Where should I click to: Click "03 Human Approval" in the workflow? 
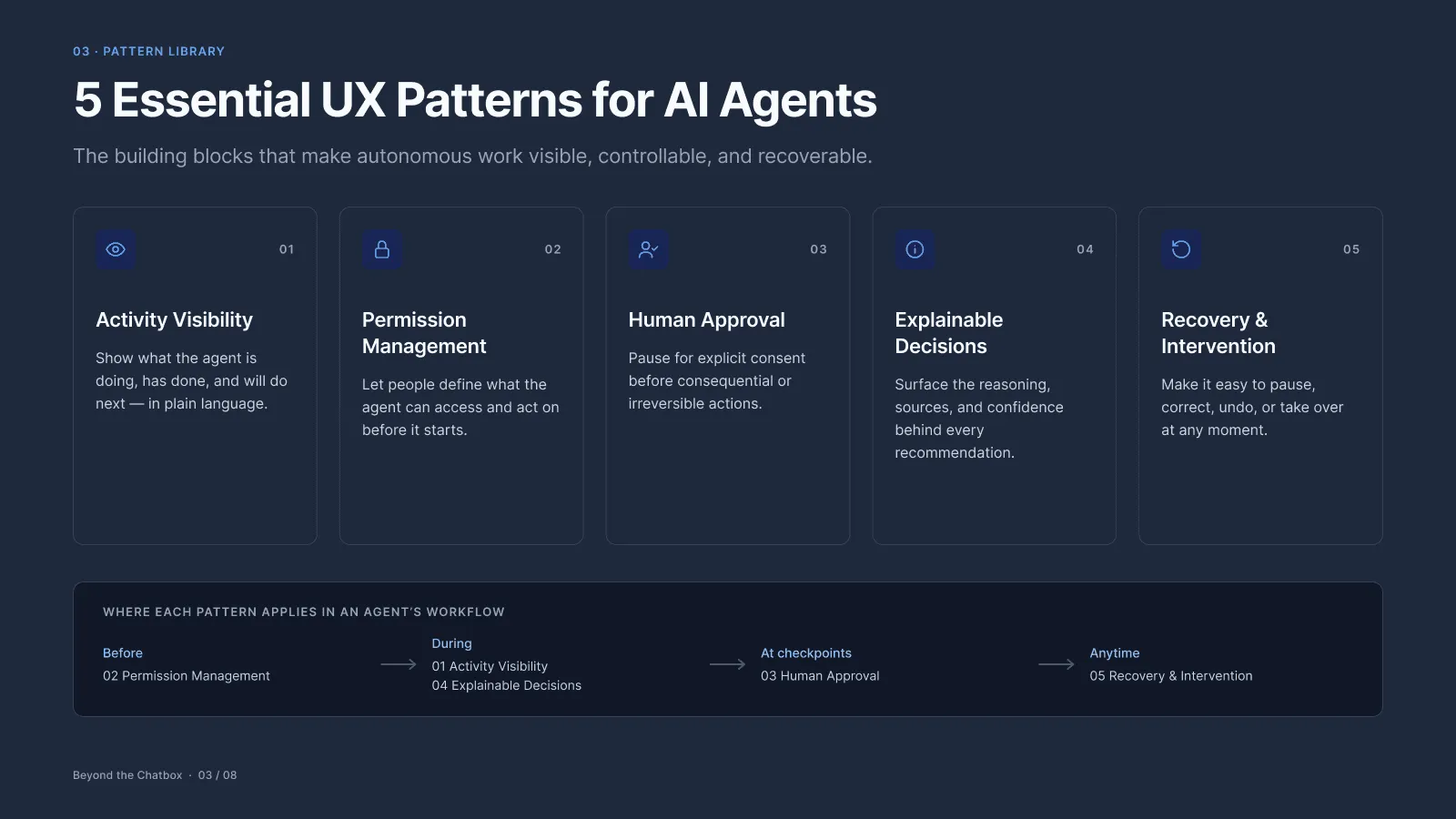click(820, 676)
